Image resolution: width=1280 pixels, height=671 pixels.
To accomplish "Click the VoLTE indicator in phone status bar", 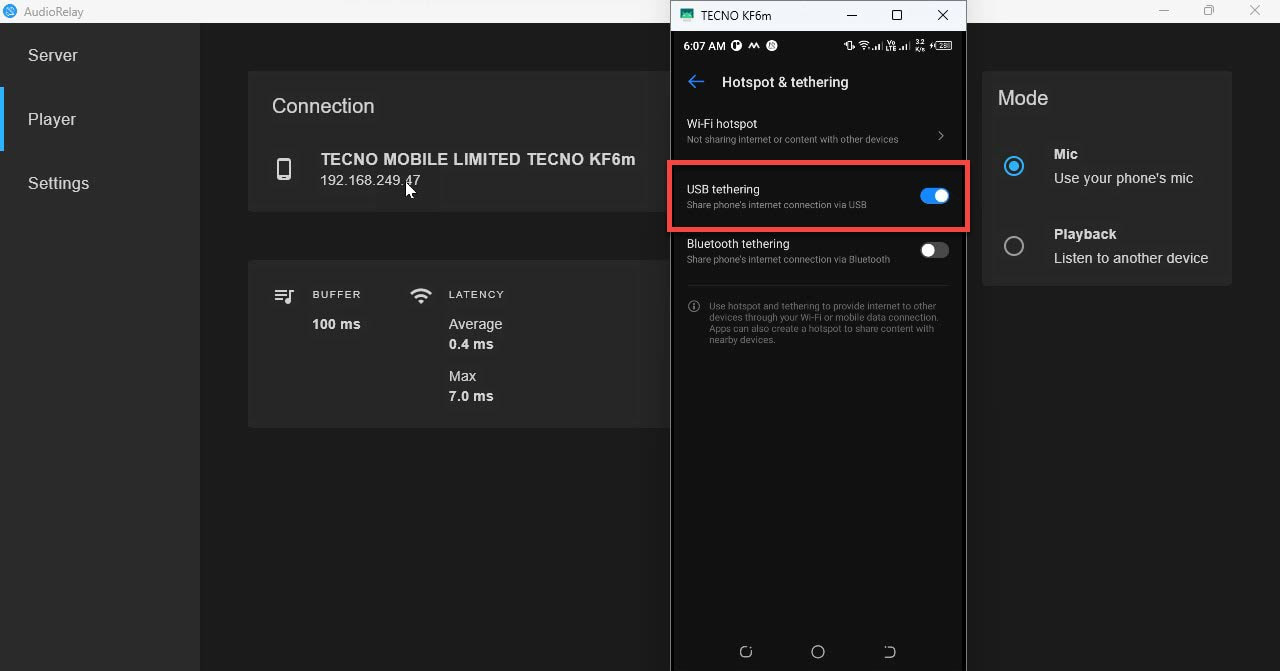I will (891, 46).
